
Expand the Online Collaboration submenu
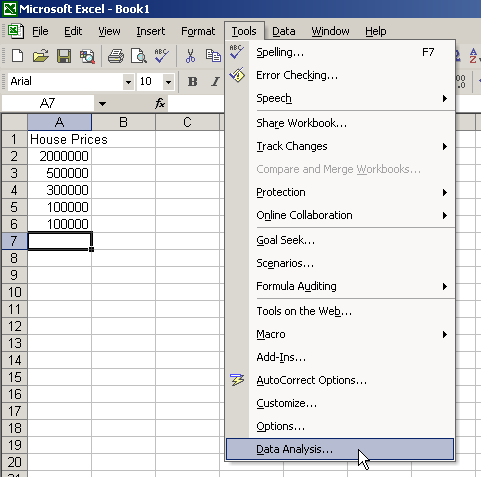click(444, 215)
